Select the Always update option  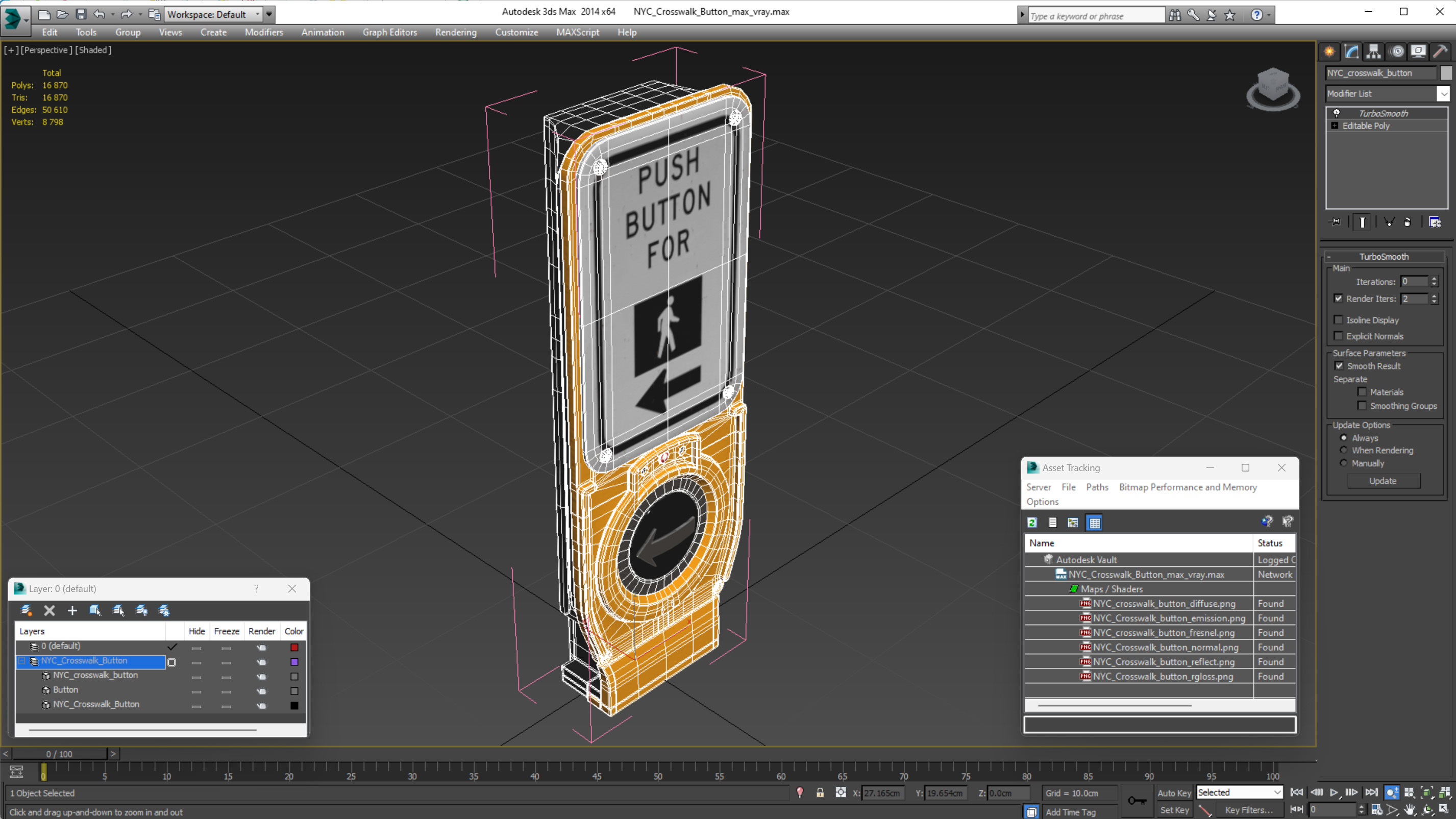click(x=1344, y=437)
